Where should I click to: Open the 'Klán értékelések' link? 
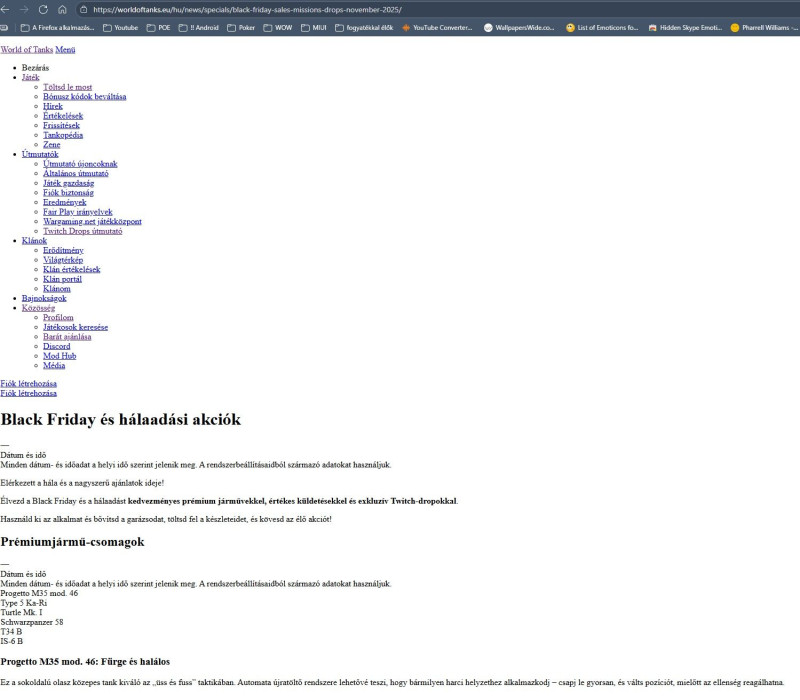click(71, 269)
